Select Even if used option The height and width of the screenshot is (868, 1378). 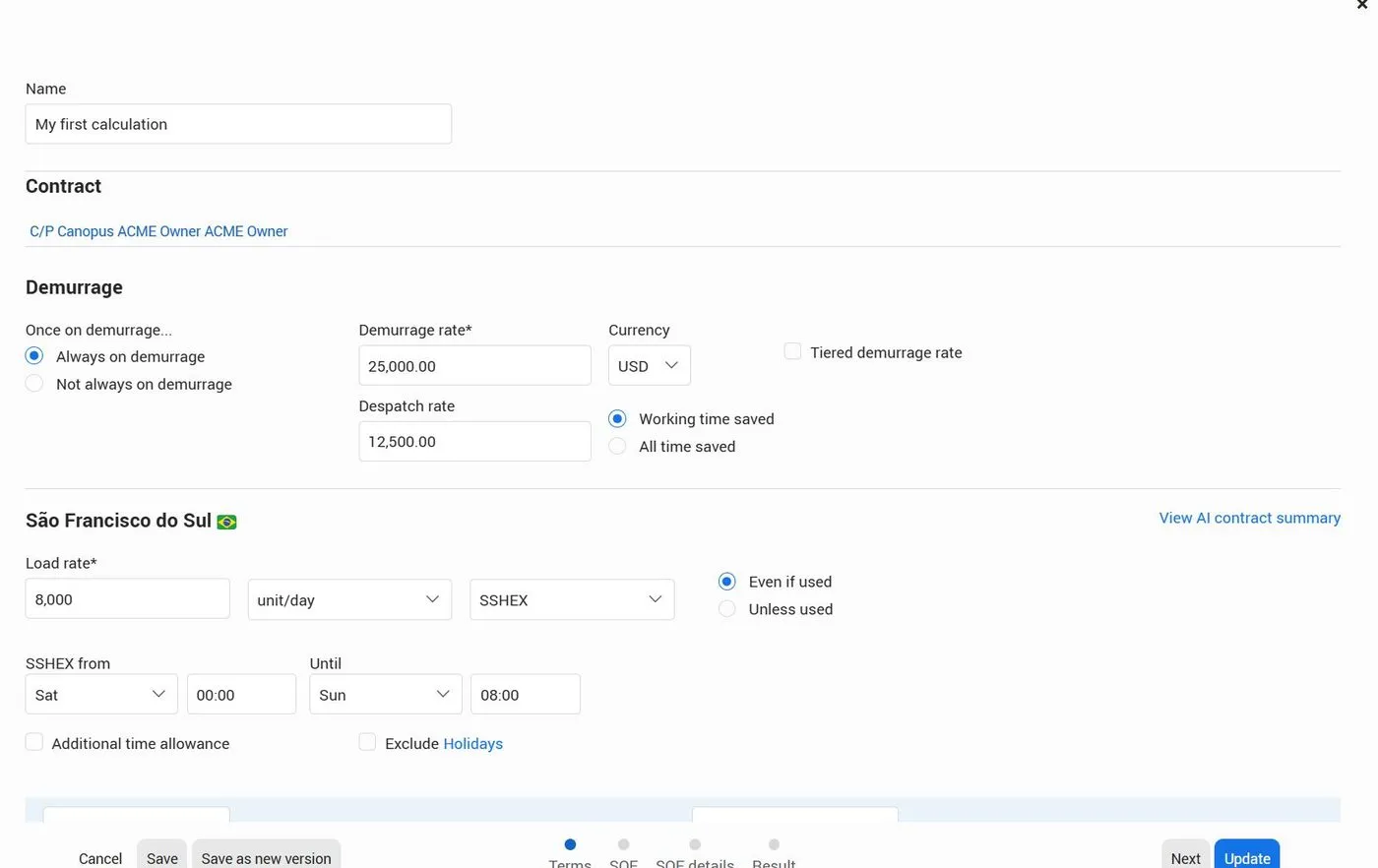[727, 582]
